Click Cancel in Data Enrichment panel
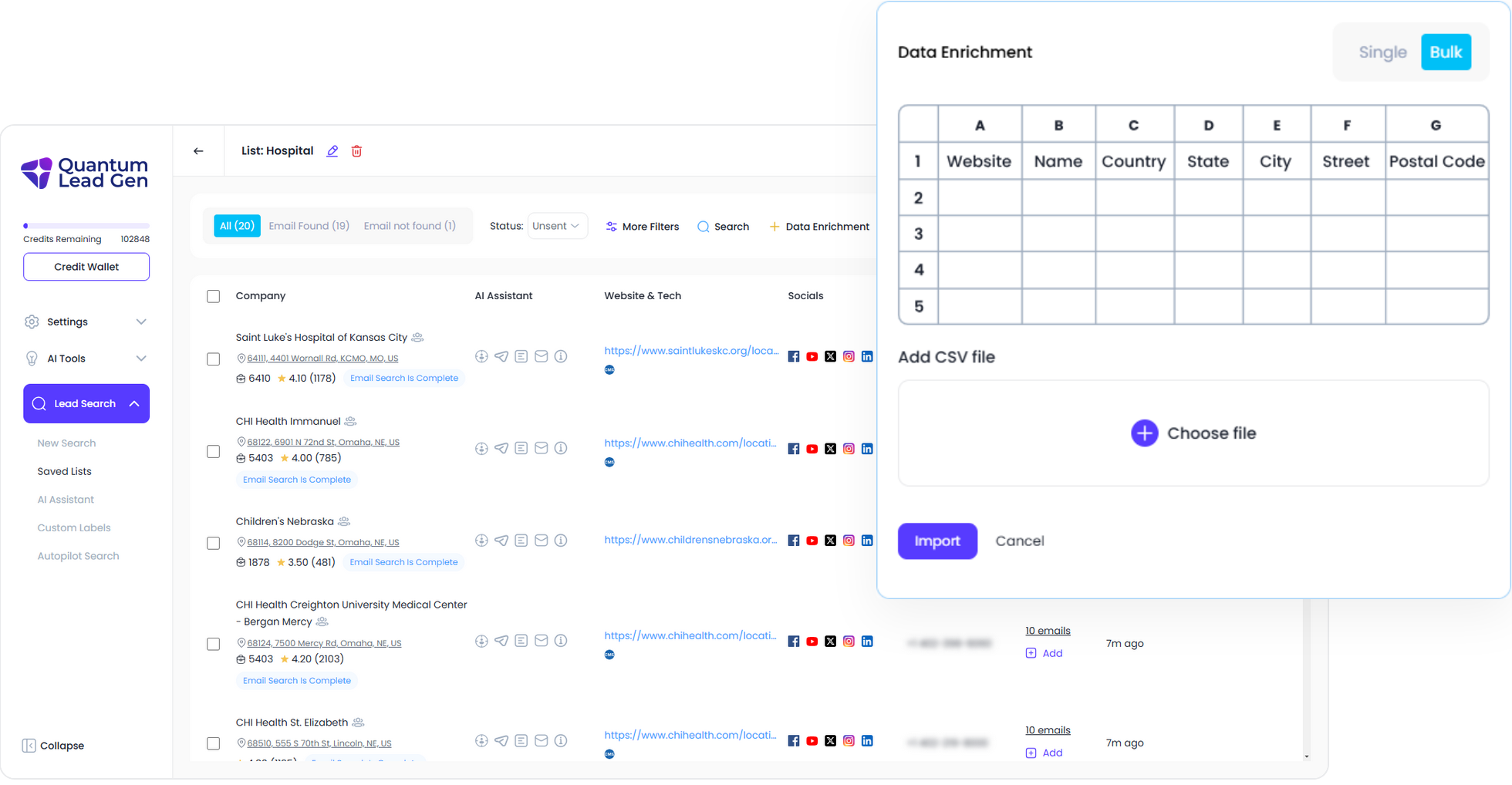Screen dimensions: 1512x785 click(1020, 541)
